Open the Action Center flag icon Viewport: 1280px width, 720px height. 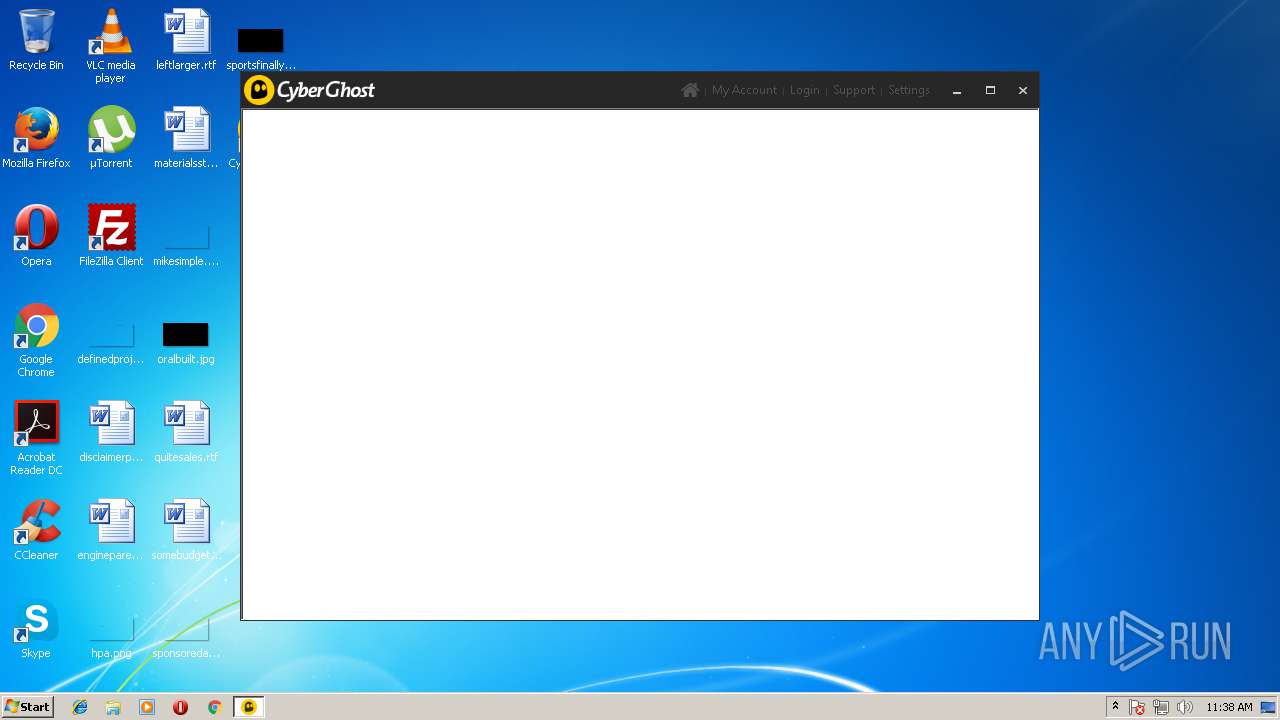[x=1137, y=707]
